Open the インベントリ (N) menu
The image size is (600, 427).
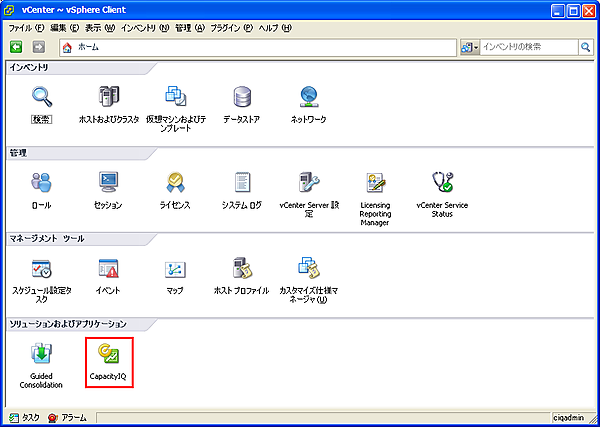tap(145, 28)
